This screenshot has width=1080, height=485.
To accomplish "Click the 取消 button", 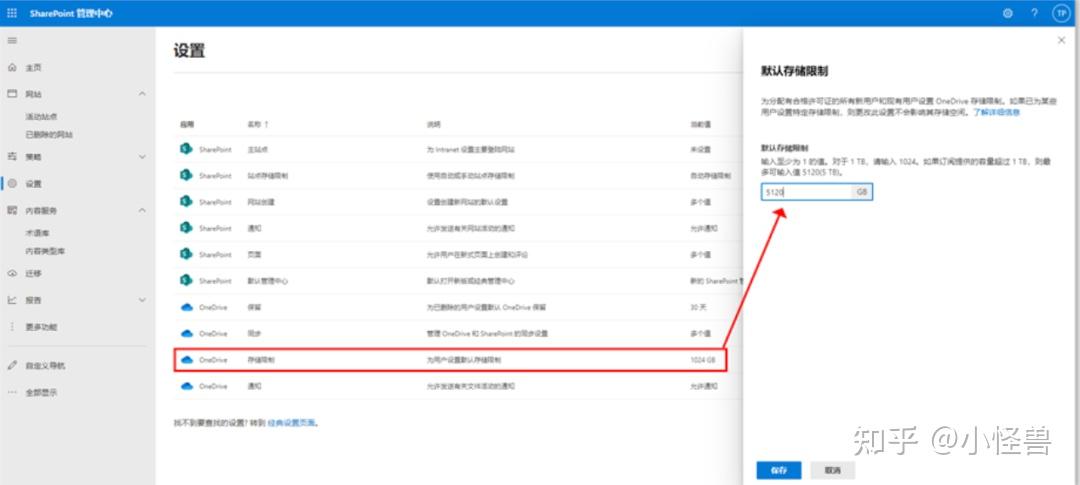I will click(x=833, y=471).
